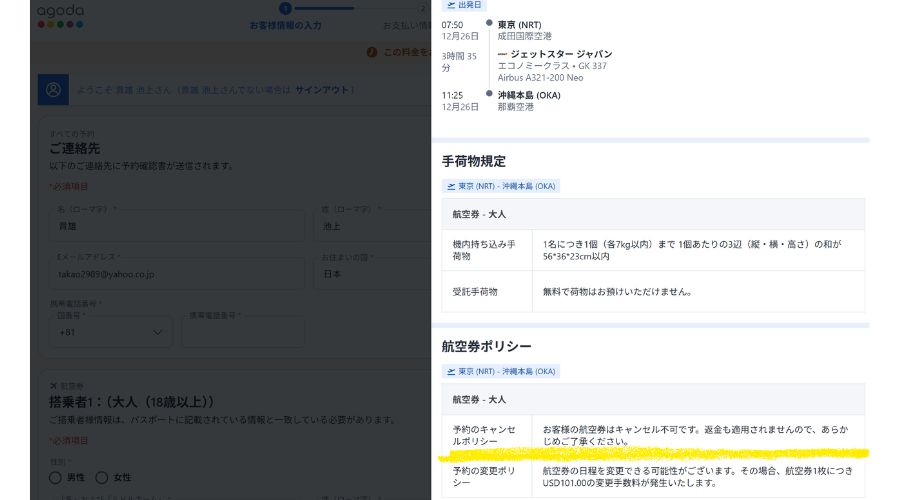This screenshot has width=900, height=500.
Task: Click the ジェットスター ジャパン airline name
Action: click(561, 54)
